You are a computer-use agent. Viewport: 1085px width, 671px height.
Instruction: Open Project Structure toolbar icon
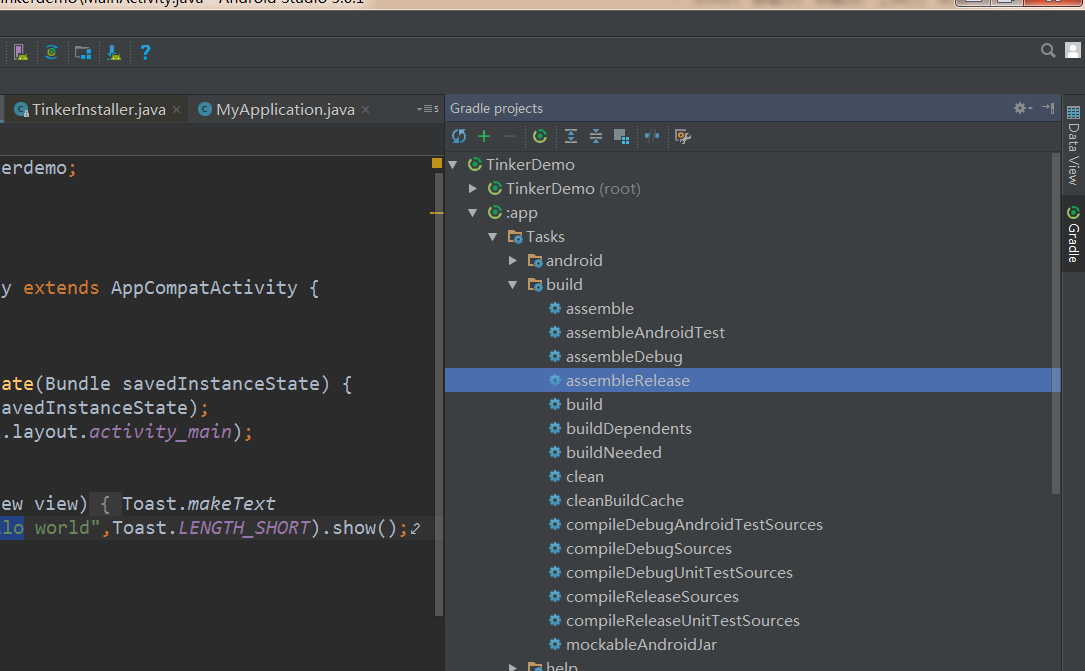83,52
